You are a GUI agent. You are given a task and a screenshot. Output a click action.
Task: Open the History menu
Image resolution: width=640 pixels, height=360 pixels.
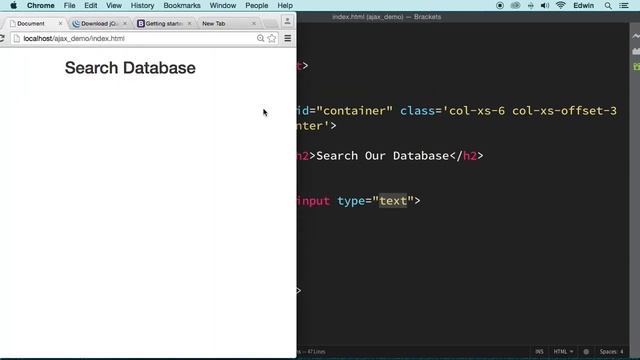(x=142, y=5)
